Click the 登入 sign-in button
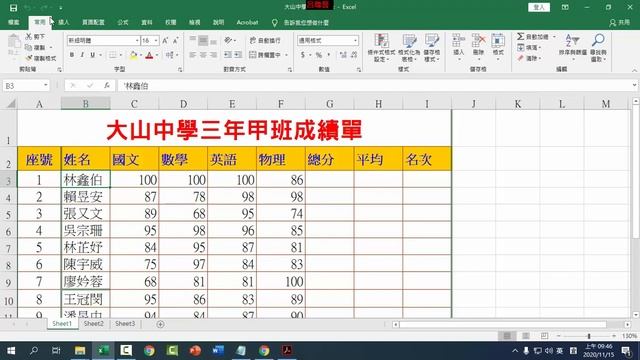This screenshot has width=640, height=360. coord(539,7)
